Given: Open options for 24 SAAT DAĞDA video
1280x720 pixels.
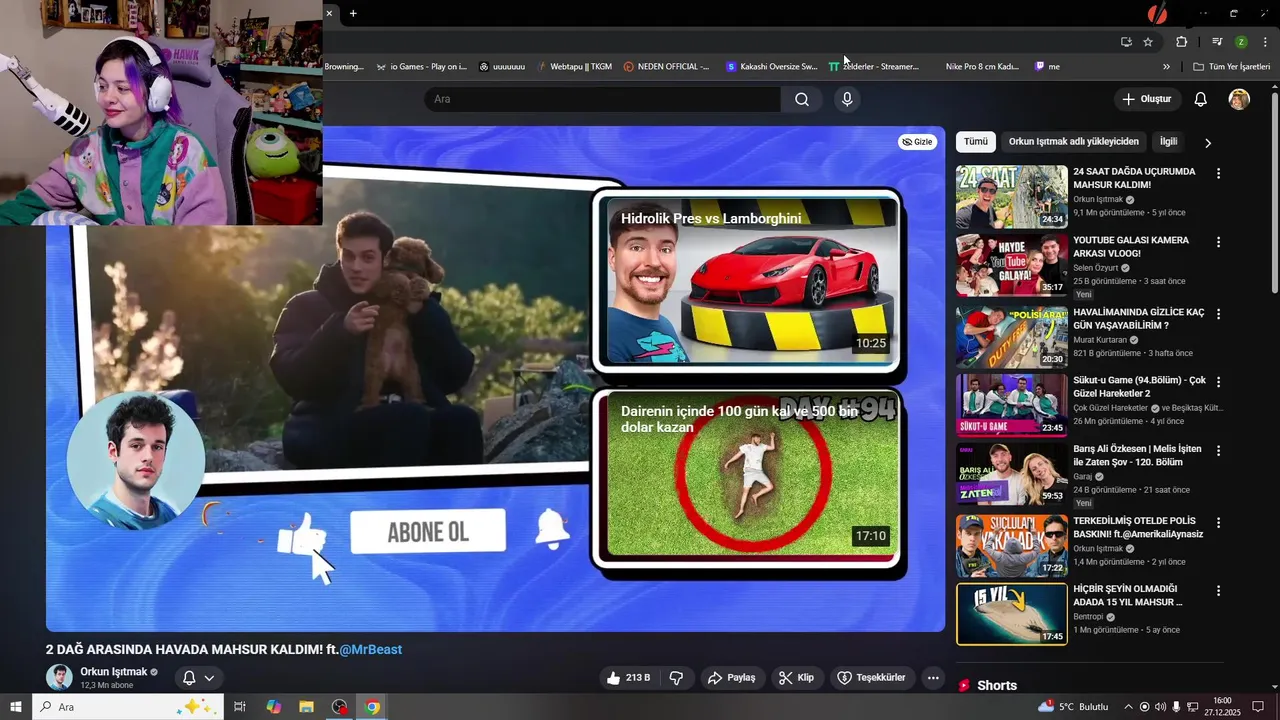Looking at the screenshot, I should (1218, 173).
